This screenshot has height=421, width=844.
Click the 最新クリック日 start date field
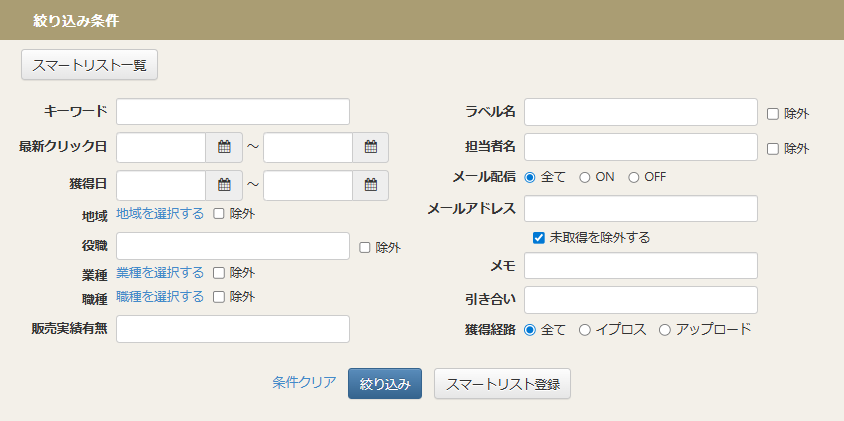tap(161, 147)
